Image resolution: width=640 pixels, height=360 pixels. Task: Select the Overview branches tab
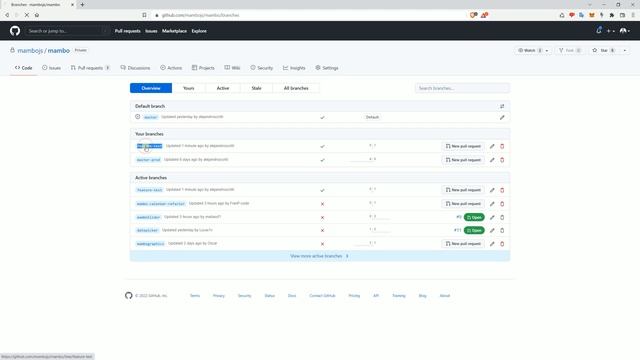click(x=151, y=88)
